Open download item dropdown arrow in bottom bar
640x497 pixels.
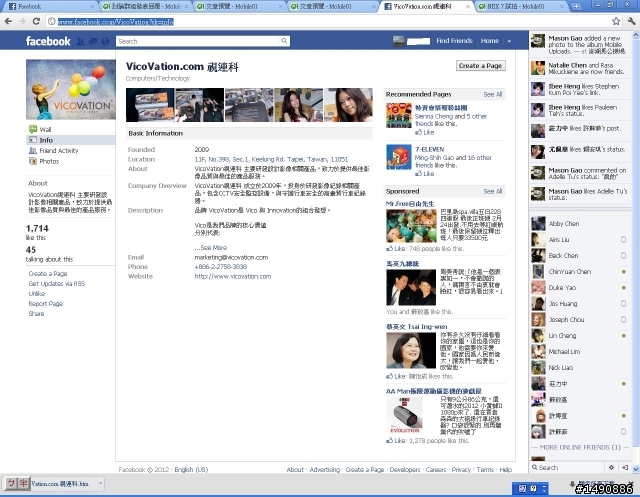[100, 484]
